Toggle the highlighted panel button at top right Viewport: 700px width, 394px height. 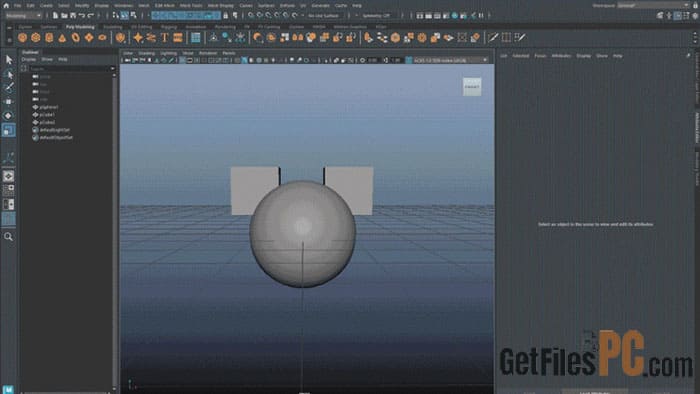click(678, 16)
